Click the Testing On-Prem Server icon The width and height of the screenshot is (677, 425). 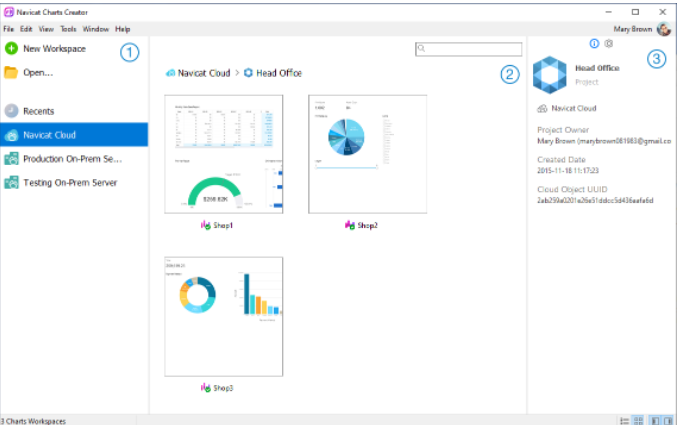pos(11,183)
